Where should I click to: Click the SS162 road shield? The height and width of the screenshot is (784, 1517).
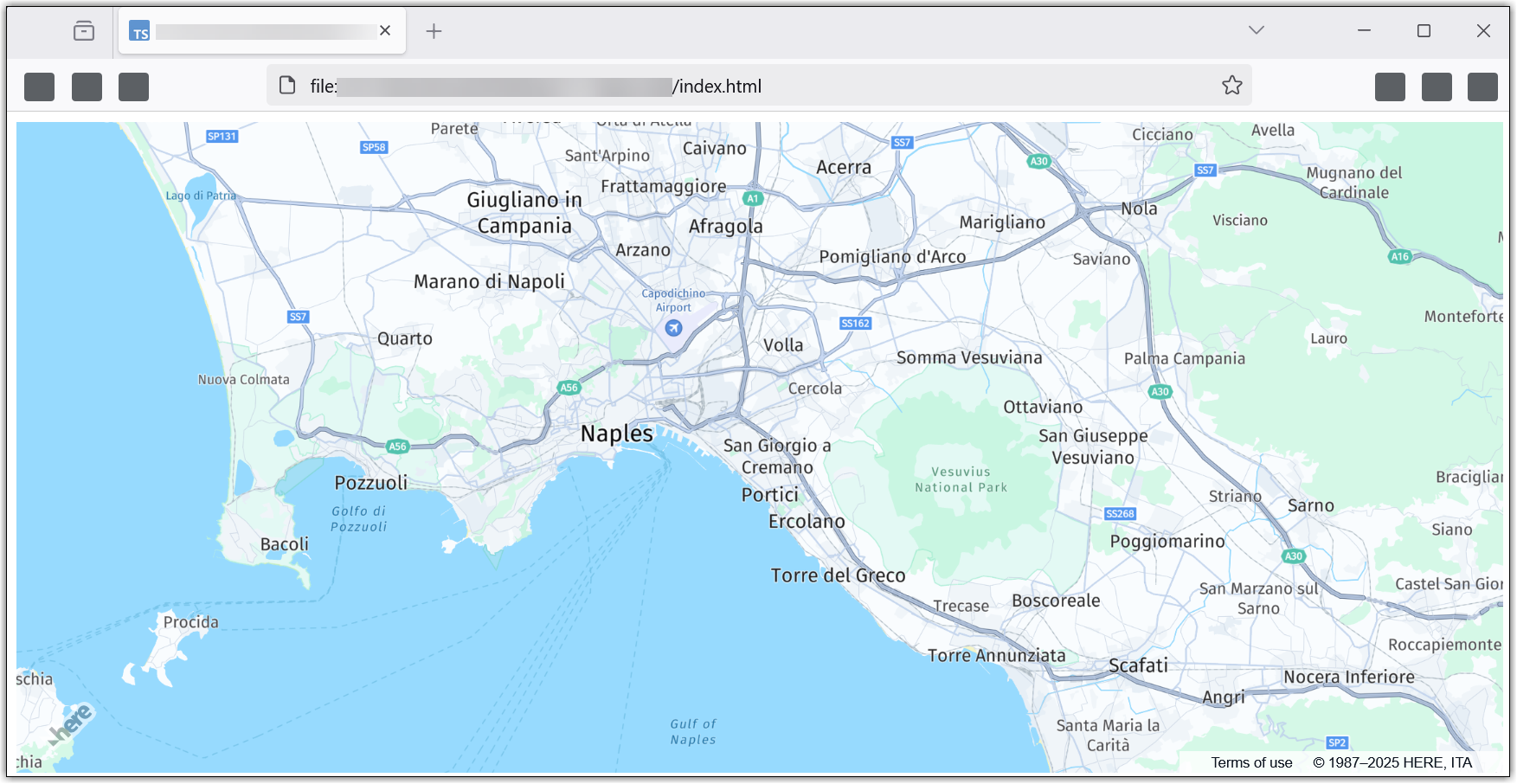tap(855, 324)
